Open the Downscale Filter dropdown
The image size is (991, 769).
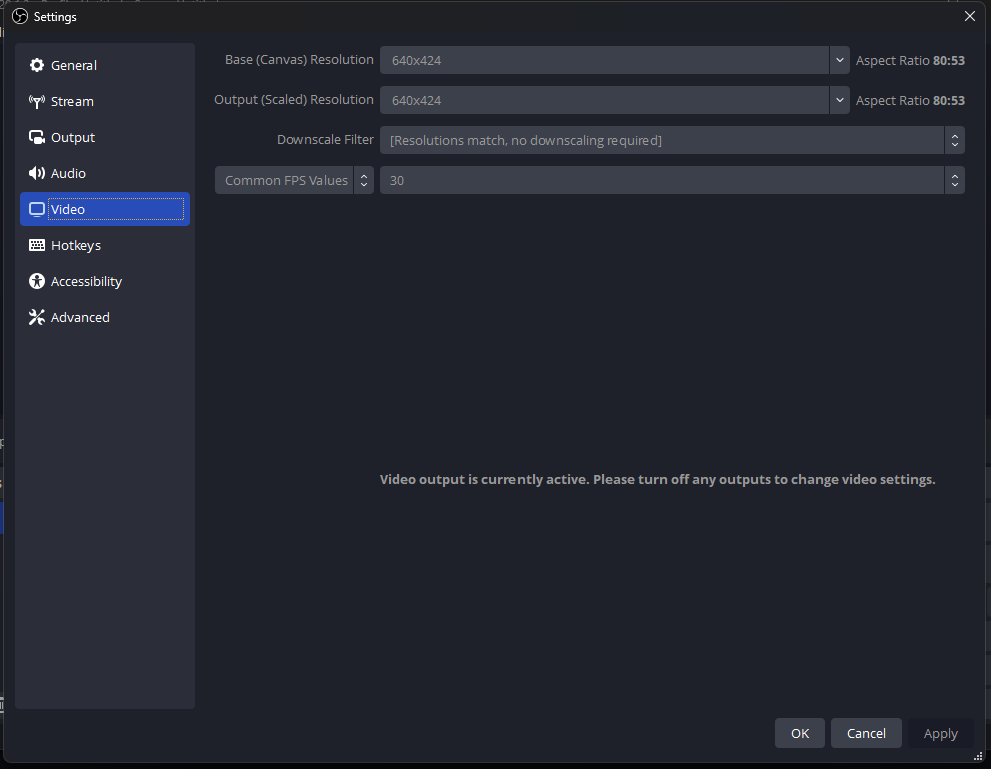point(672,140)
